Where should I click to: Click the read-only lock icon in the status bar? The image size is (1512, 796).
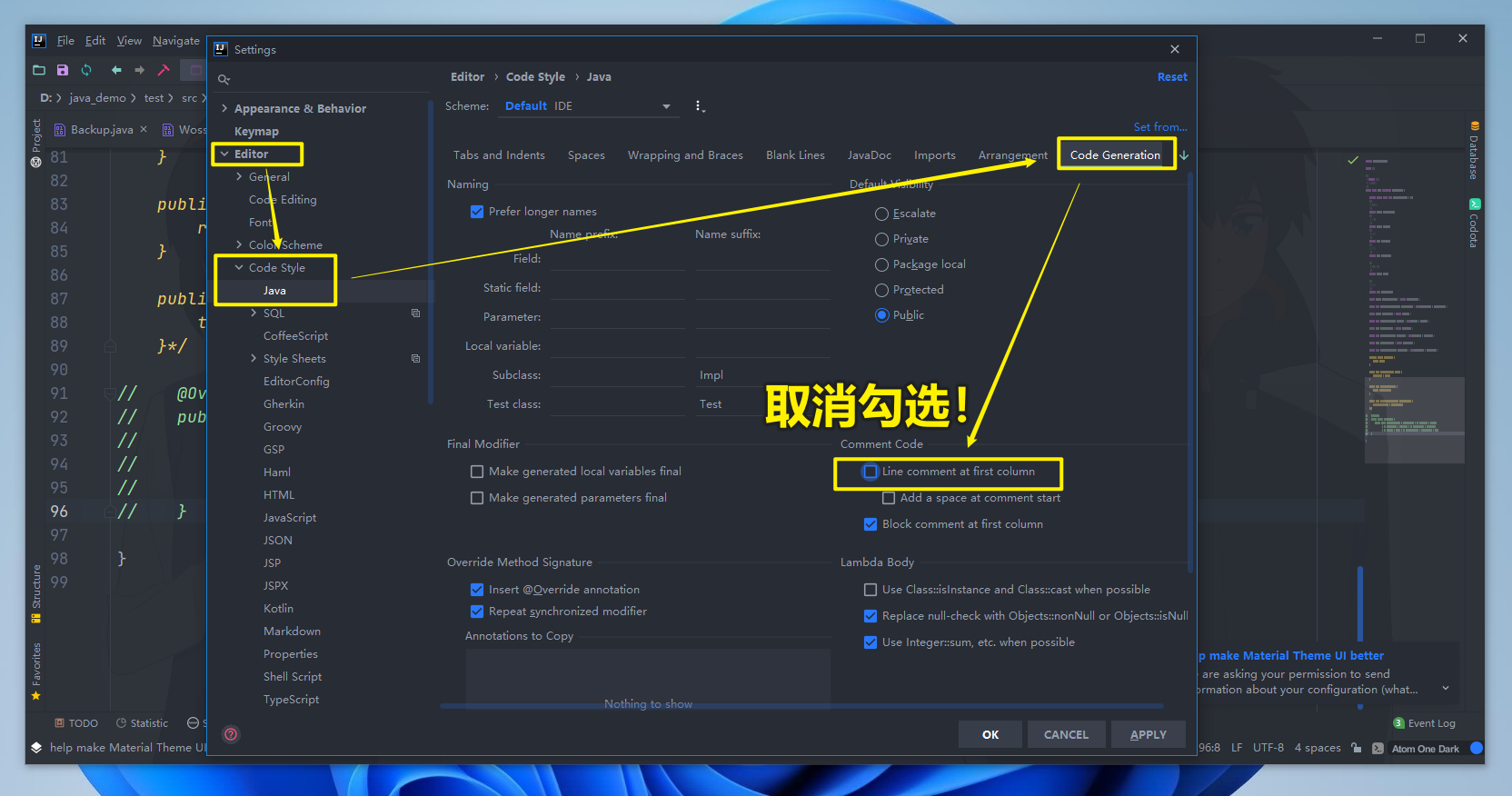pos(1356,748)
